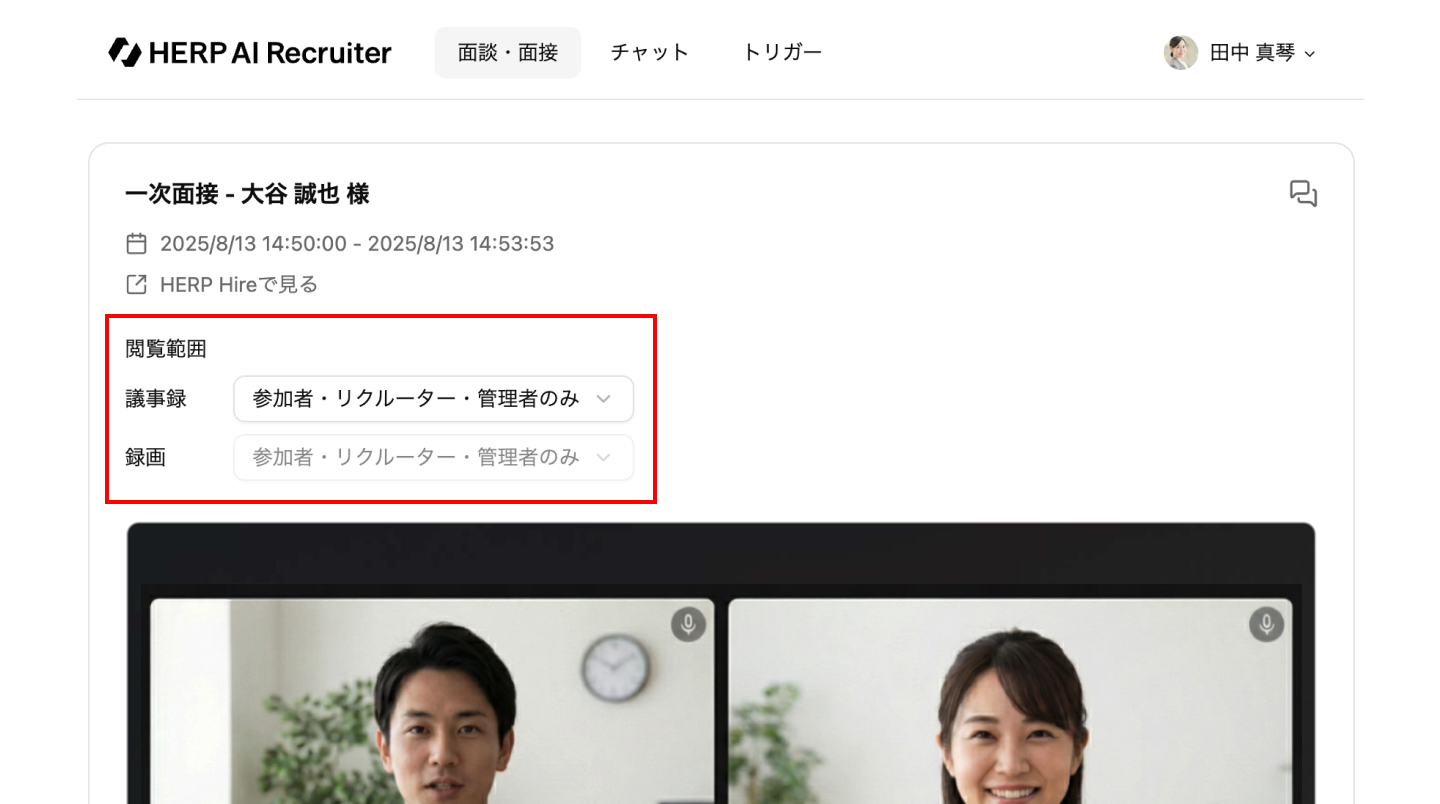This screenshot has width=1440, height=804.
Task: Click the calendar icon beside the interview date
Action: pos(136,244)
